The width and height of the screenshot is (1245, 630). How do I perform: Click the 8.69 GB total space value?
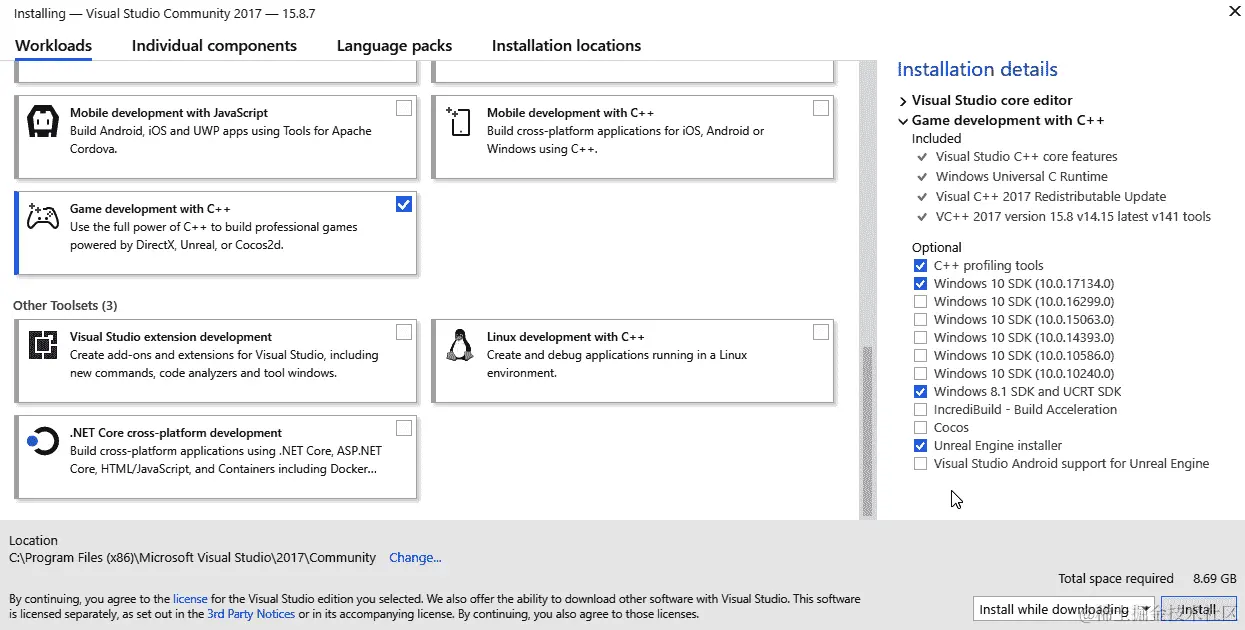click(x=1215, y=579)
